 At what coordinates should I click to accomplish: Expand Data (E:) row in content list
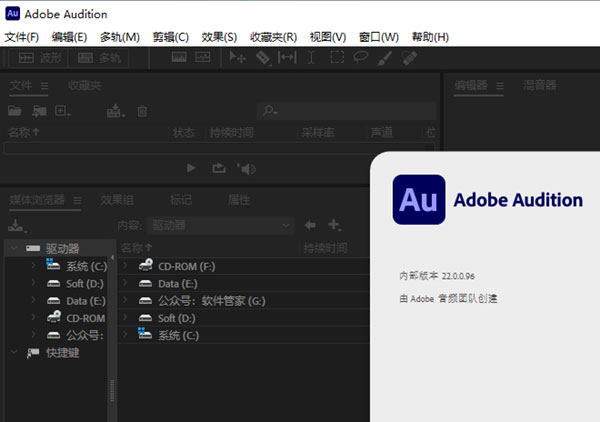pyautogui.click(x=125, y=283)
